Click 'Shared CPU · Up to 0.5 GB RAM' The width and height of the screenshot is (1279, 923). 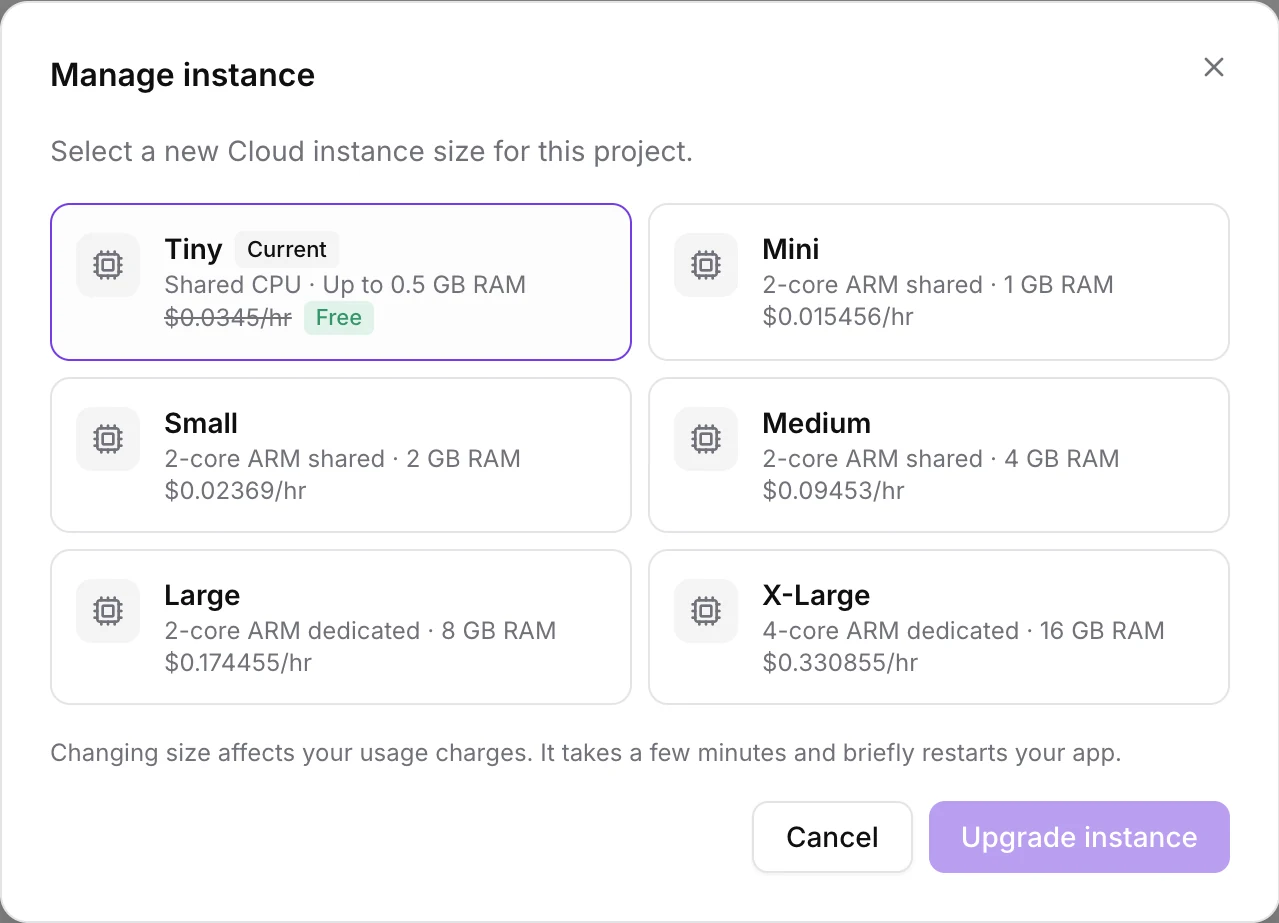[345, 285]
